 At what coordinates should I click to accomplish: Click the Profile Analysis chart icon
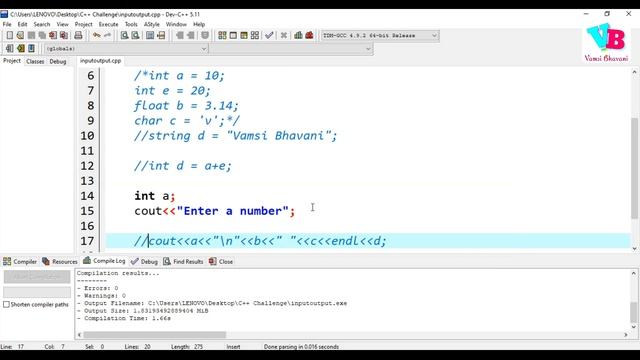tap(298, 36)
